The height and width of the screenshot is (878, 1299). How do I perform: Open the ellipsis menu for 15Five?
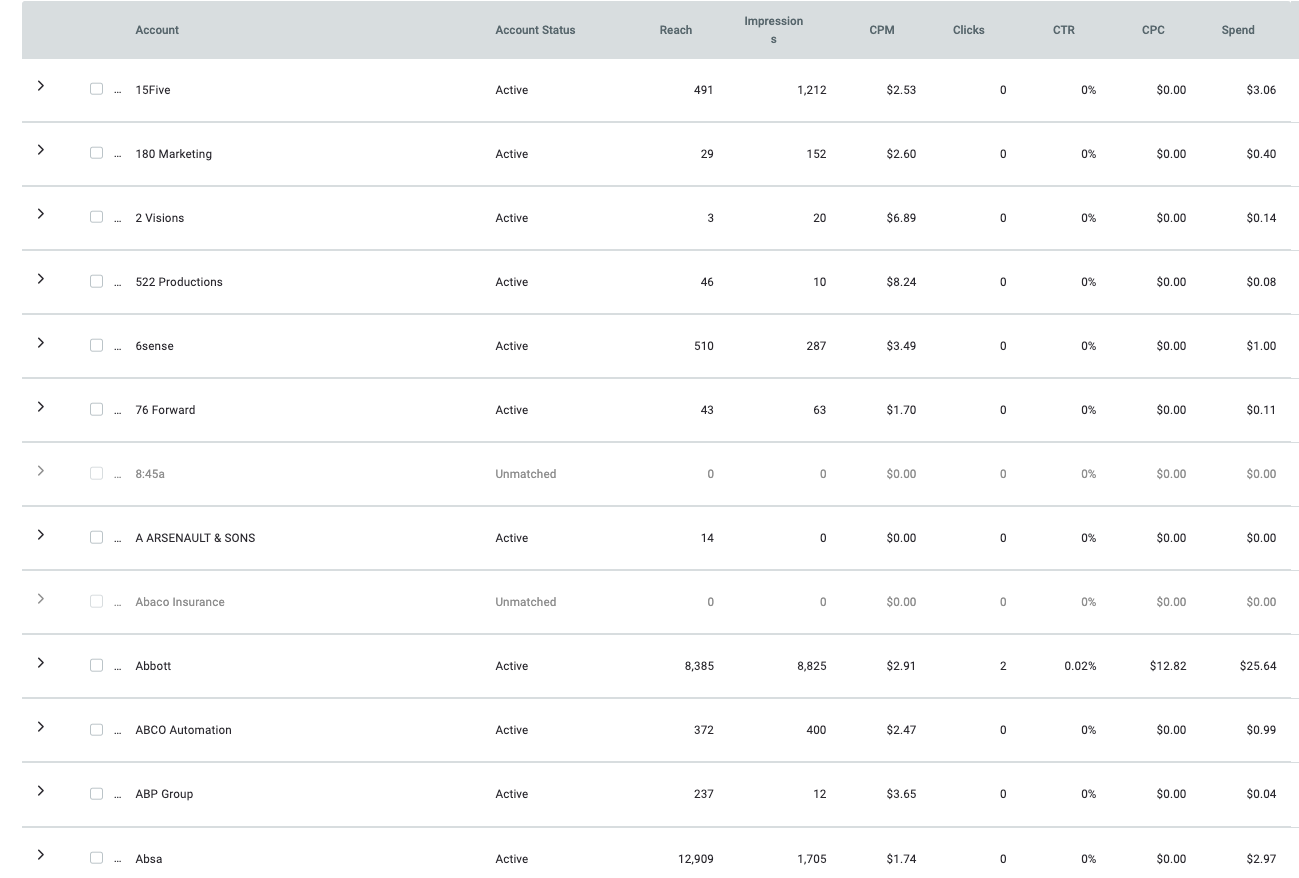click(118, 91)
